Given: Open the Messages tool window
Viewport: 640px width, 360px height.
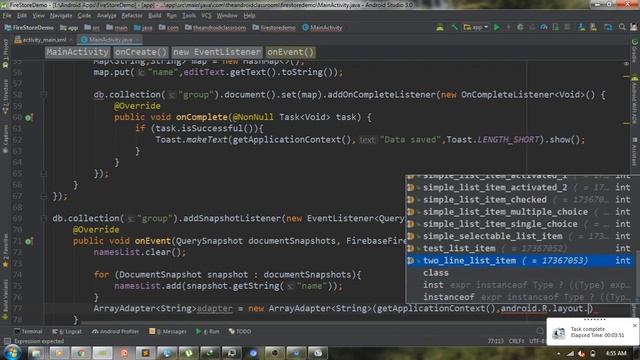Looking at the screenshot, I should pos(167,331).
